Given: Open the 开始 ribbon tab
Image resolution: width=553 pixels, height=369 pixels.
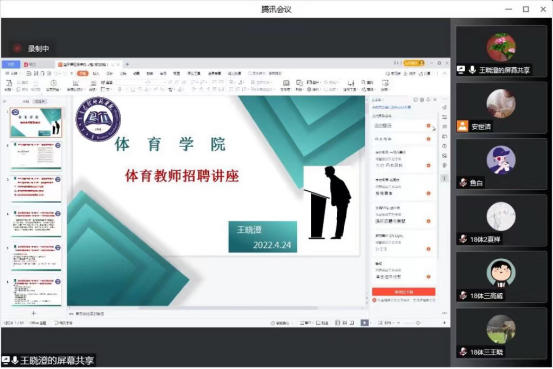Looking at the screenshot, I should (83, 73).
